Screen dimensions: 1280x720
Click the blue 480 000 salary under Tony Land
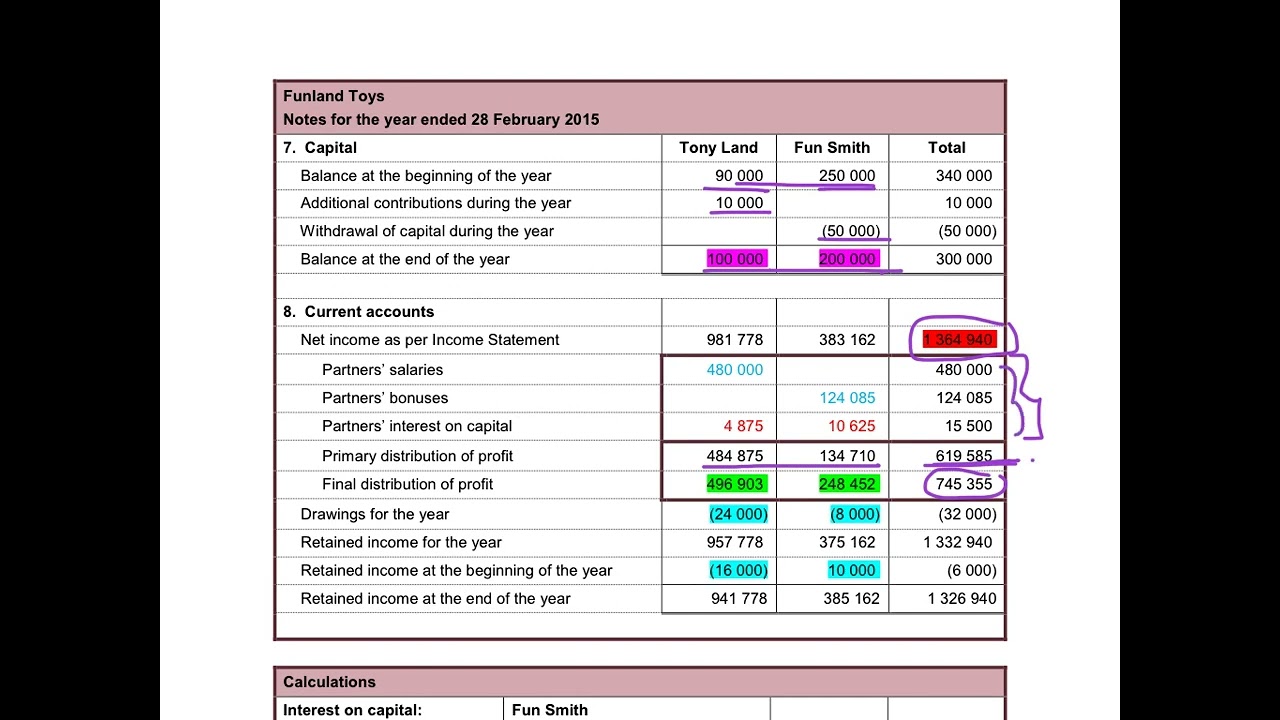(735, 370)
